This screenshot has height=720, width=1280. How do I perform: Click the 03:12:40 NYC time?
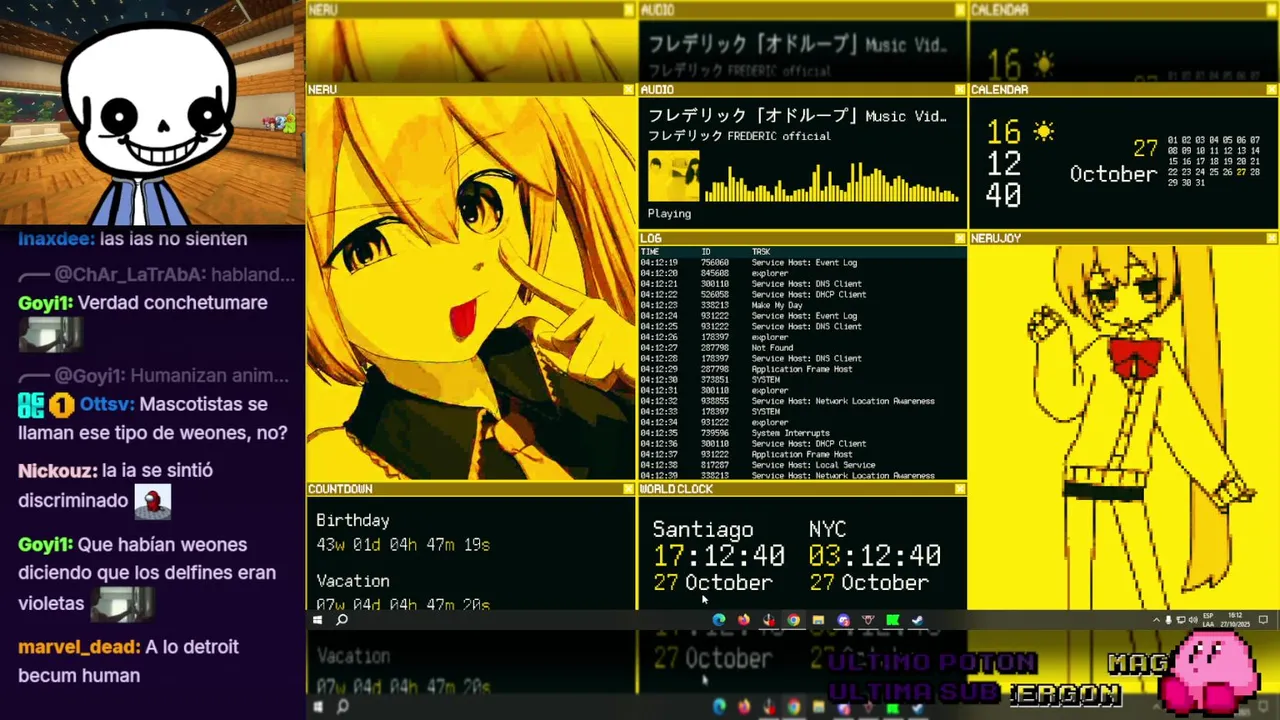[x=875, y=556]
